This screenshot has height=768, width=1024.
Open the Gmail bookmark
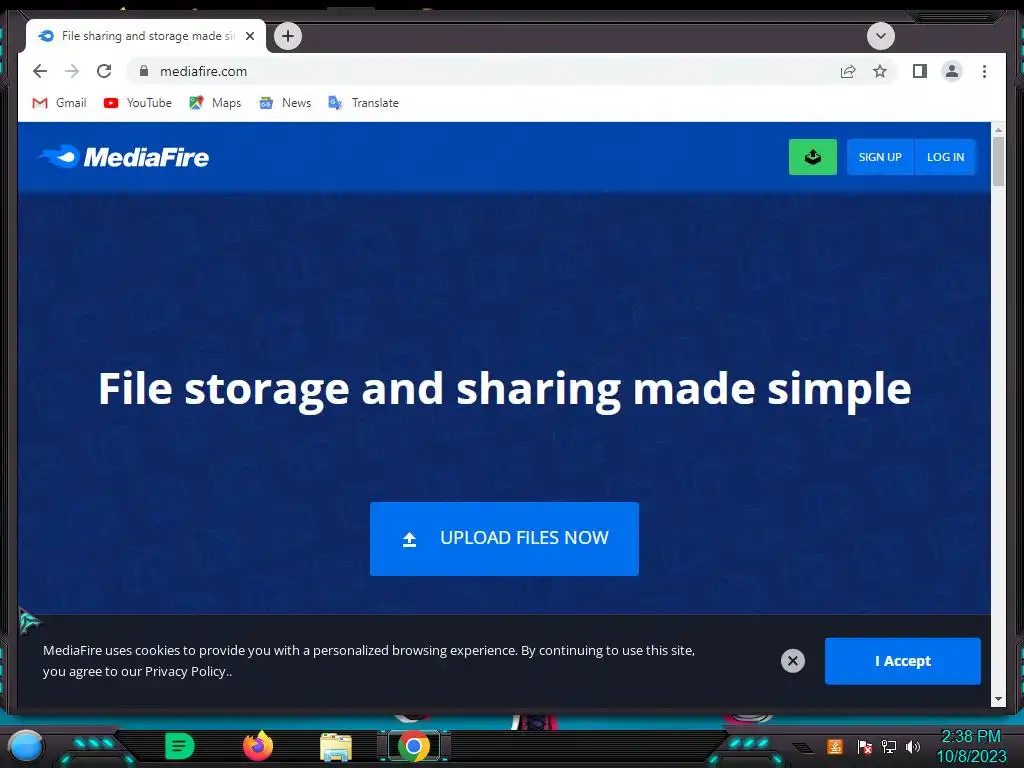pyautogui.click(x=59, y=103)
